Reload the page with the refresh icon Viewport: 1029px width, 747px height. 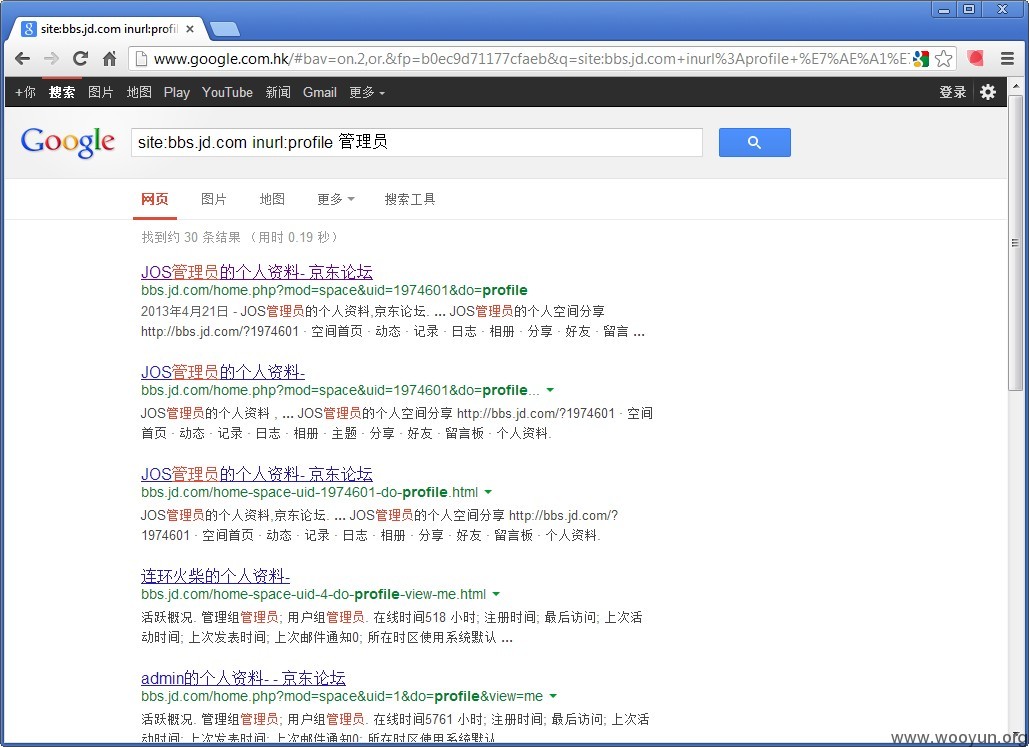pyautogui.click(x=80, y=58)
